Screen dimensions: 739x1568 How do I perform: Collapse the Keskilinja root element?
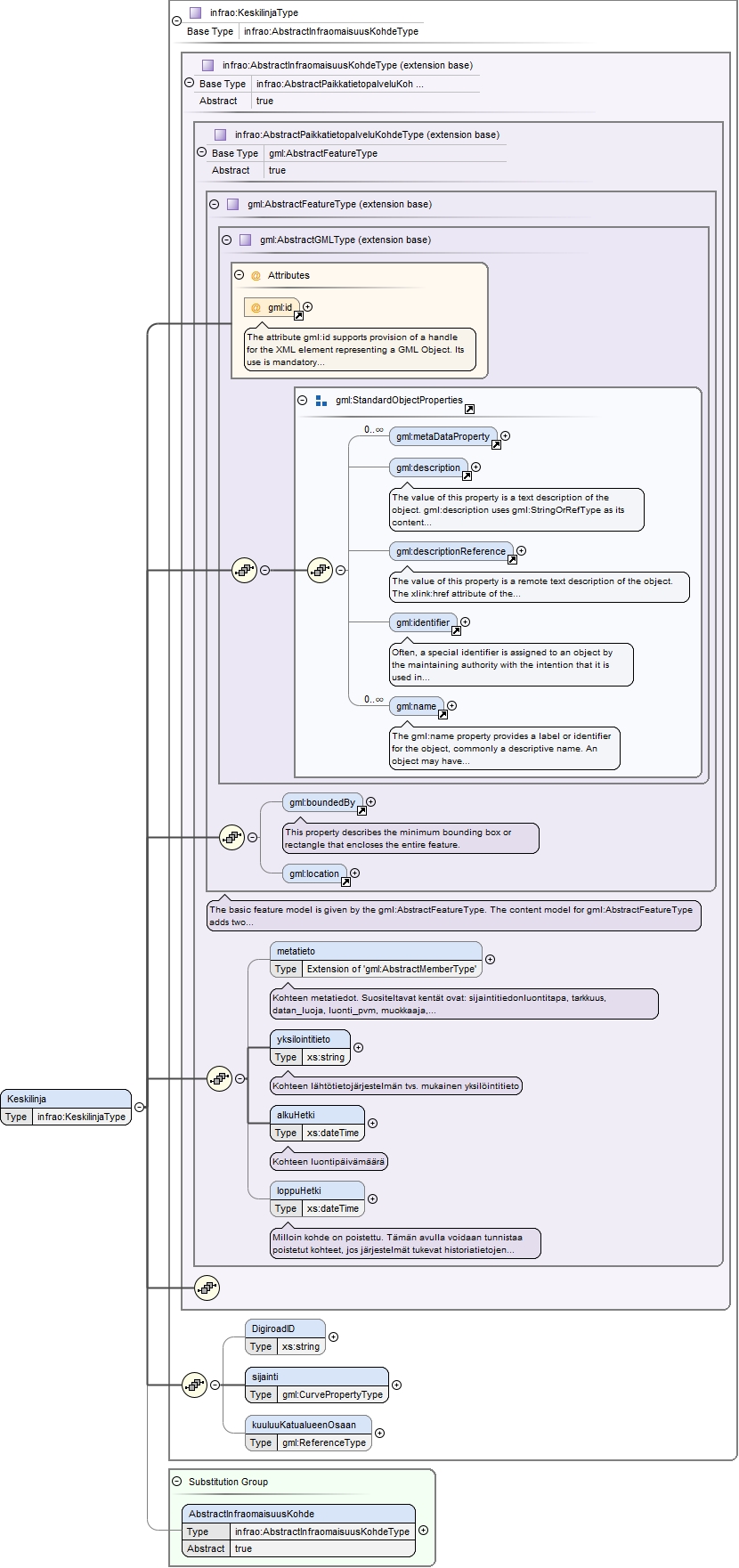coord(139,1107)
